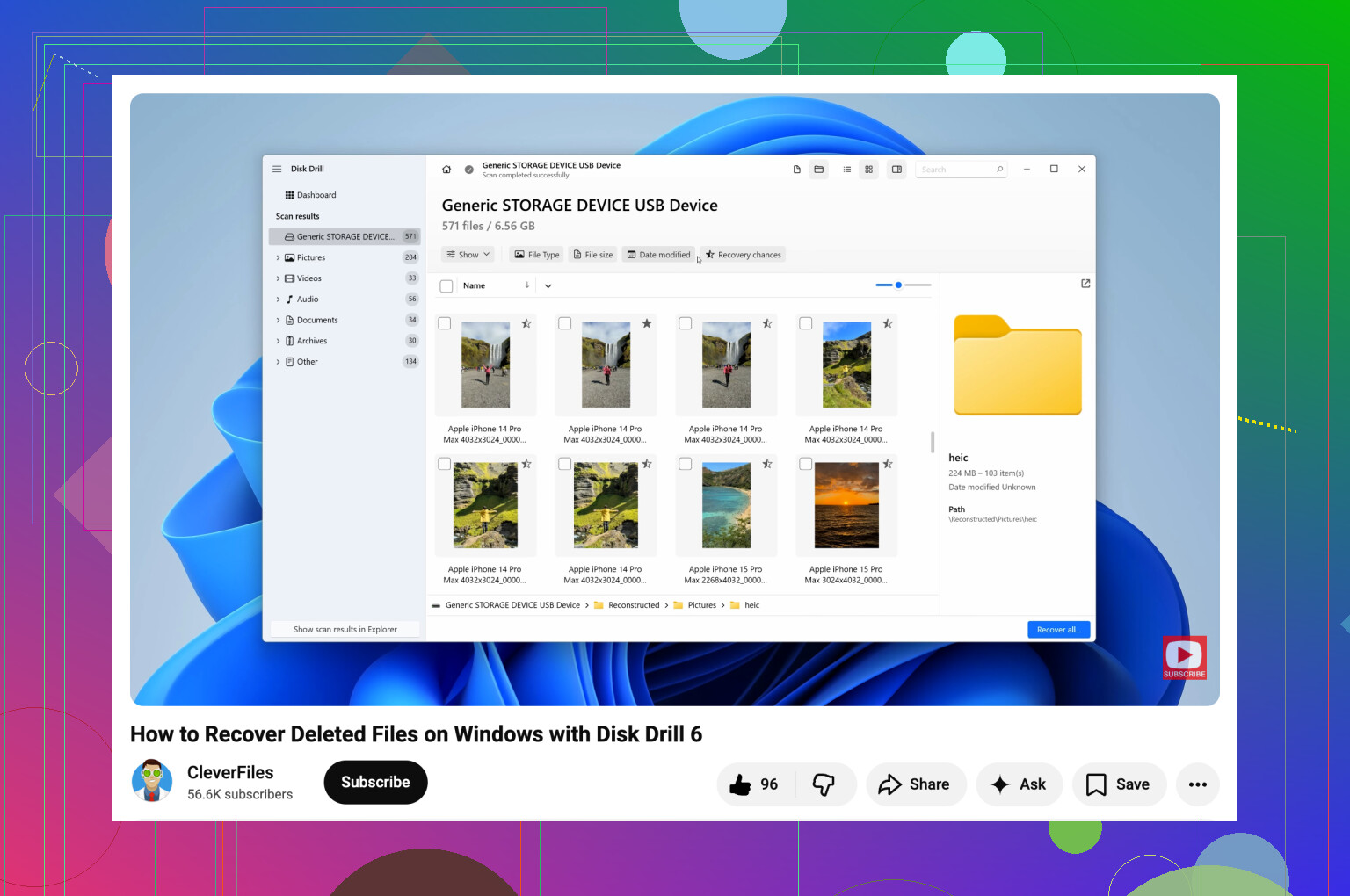Click the magnifier icon in the search box
The width and height of the screenshot is (1350, 896).
tap(1000, 170)
